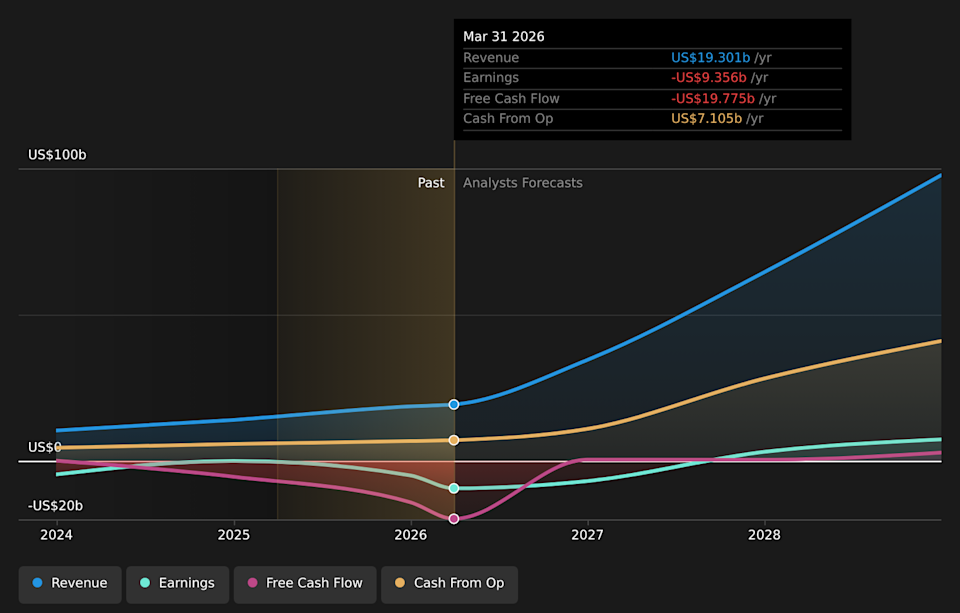Click the -US$19.775b free cash flow value
Screen dimensions: 960x613
click(713, 99)
